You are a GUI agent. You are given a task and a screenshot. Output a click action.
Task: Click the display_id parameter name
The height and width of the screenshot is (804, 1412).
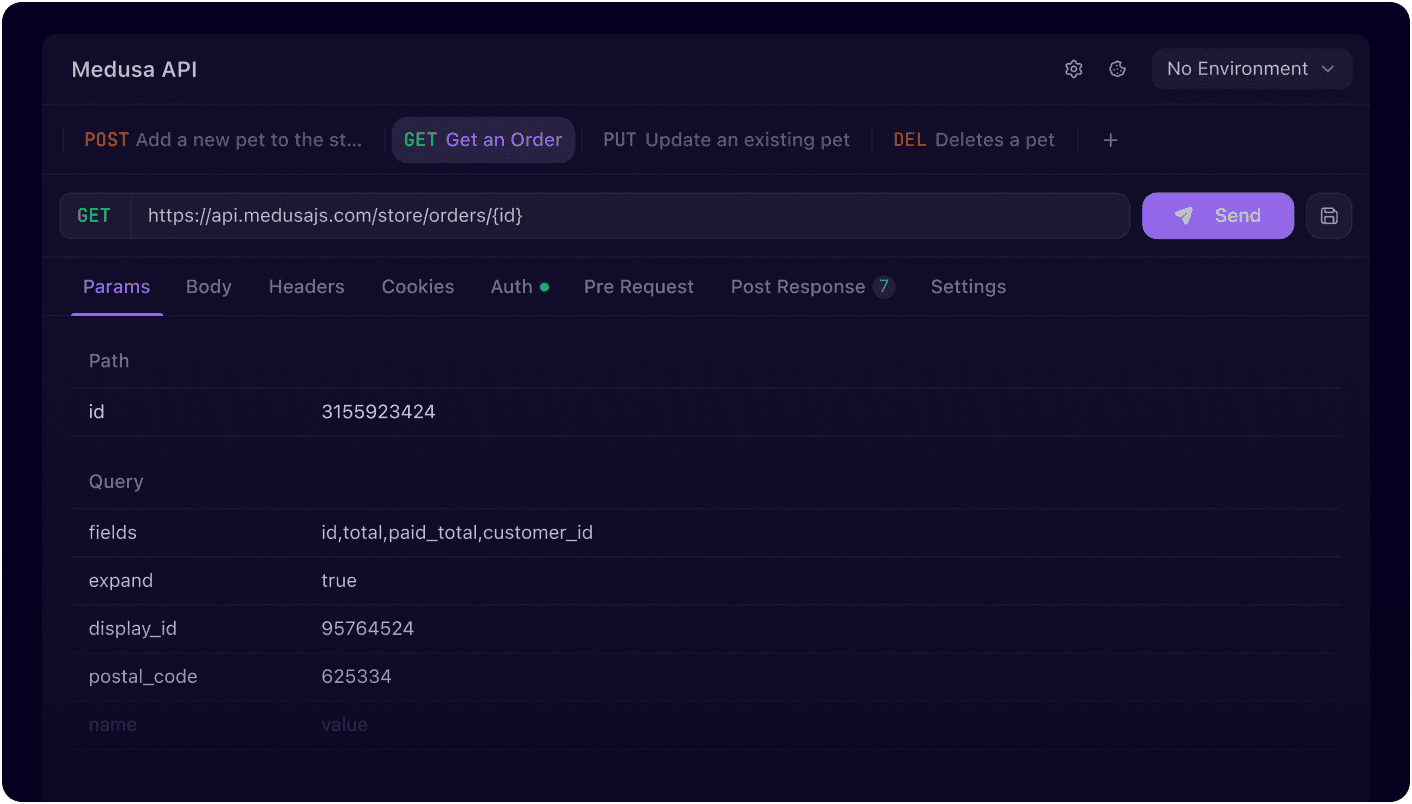point(132,629)
